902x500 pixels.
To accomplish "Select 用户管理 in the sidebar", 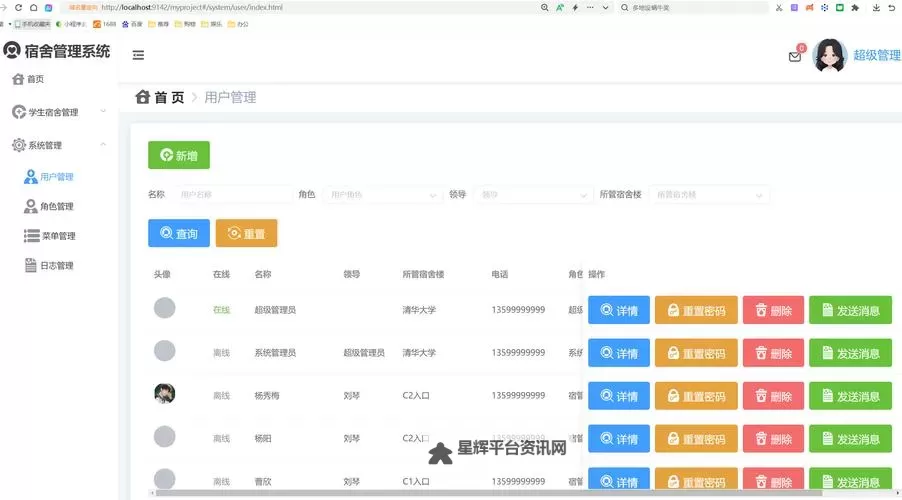I will pyautogui.click(x=49, y=177).
